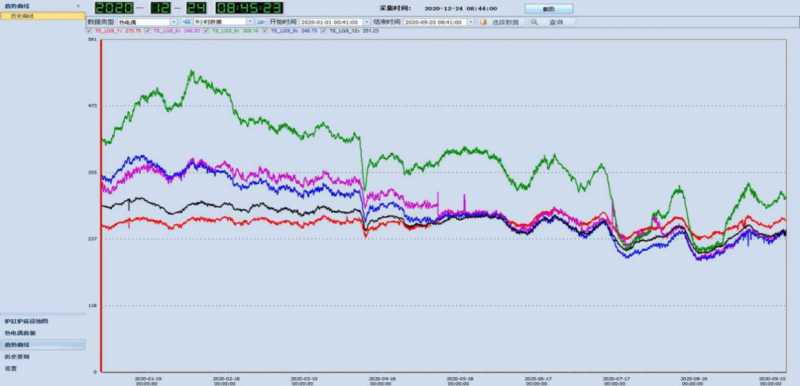Click the screenshot button at top right
The width and height of the screenshot is (800, 386).
(548, 9)
